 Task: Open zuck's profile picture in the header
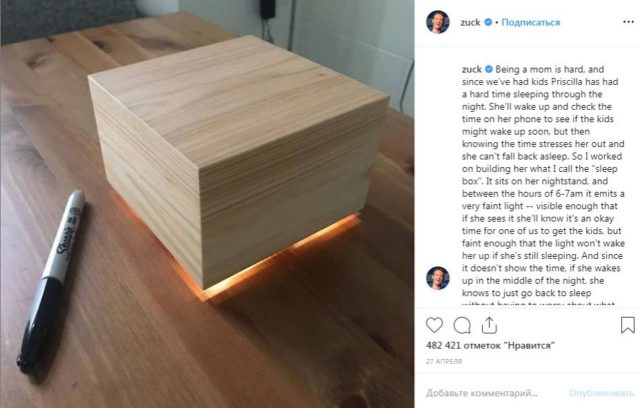point(438,22)
